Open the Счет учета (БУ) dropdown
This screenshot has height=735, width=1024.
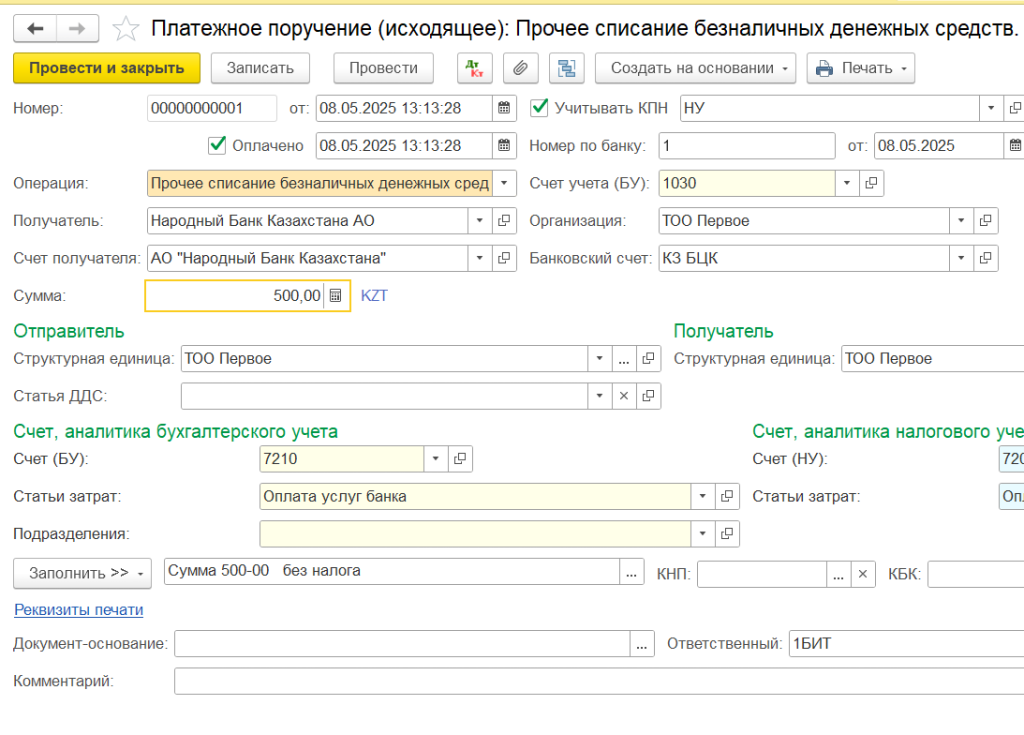point(847,183)
